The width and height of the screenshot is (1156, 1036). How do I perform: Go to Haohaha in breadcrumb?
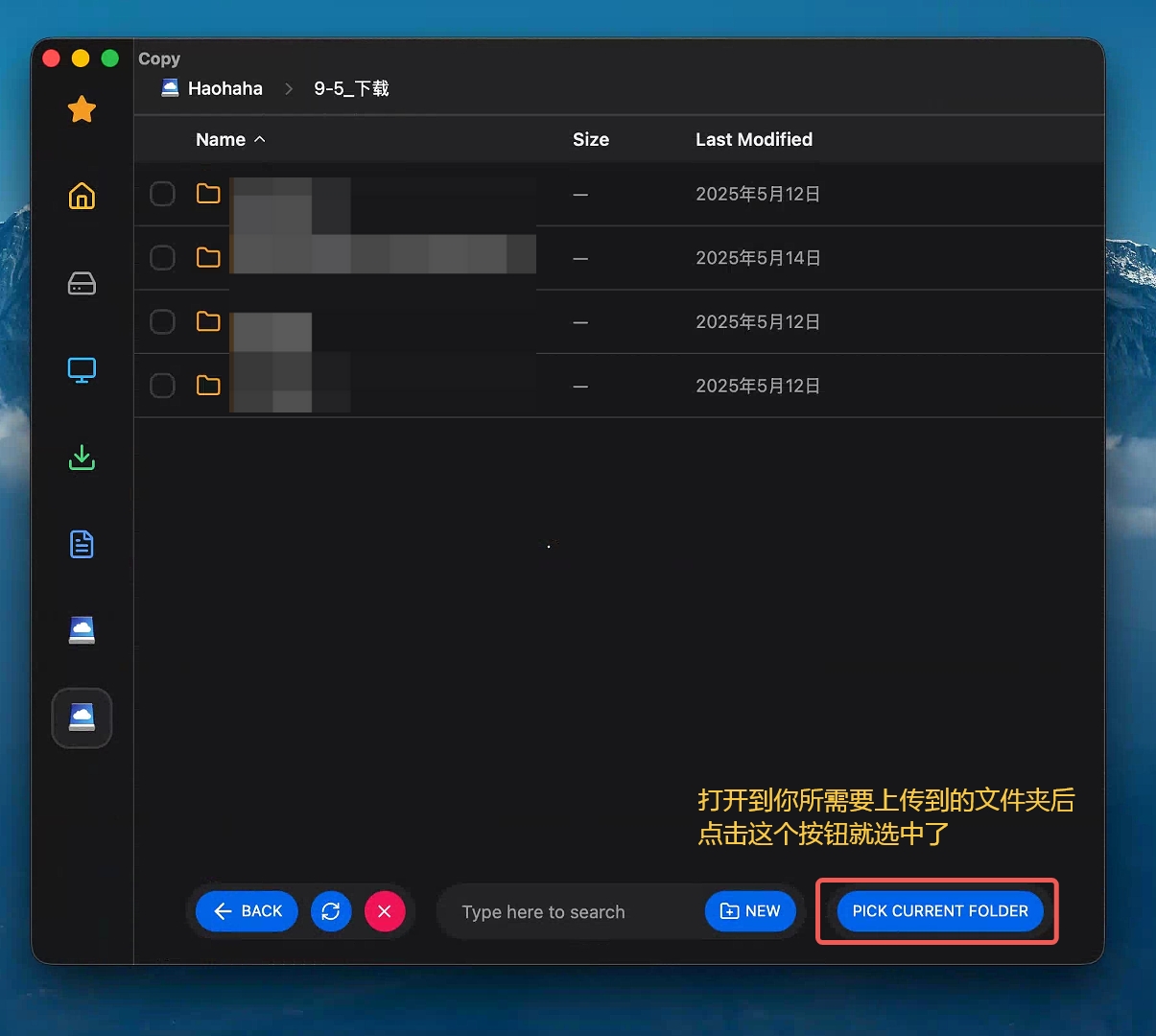click(x=224, y=88)
